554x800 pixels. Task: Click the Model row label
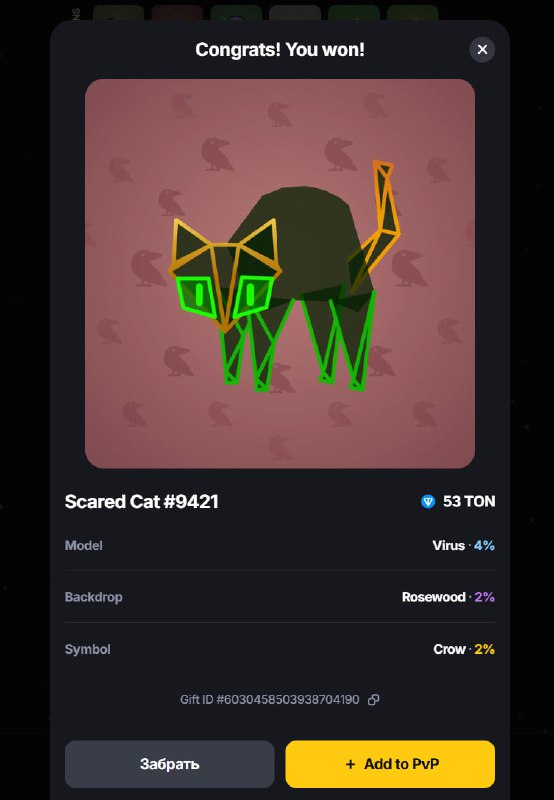pyautogui.click(x=84, y=545)
